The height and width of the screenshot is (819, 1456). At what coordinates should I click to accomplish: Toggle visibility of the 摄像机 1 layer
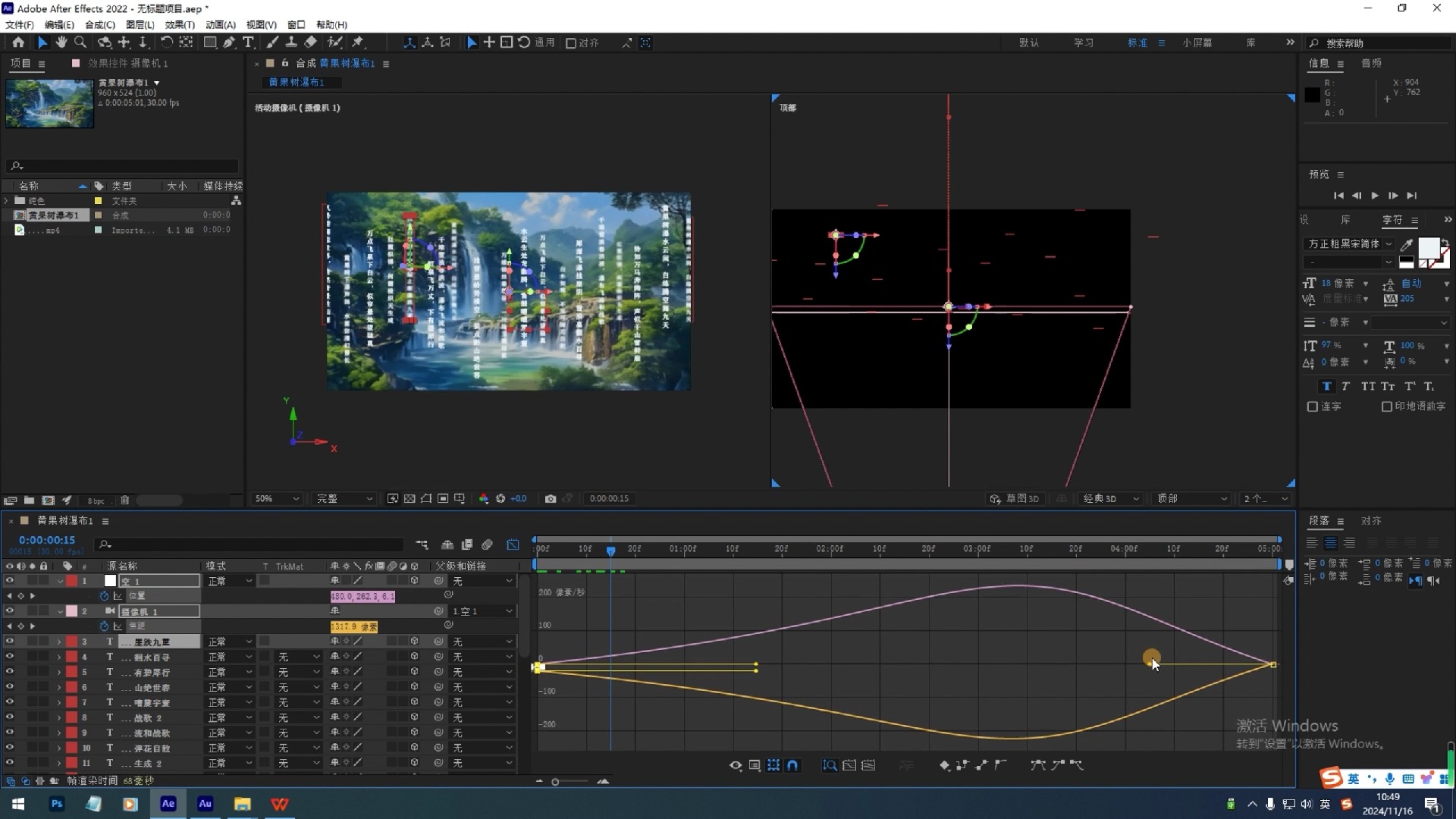pos(10,610)
